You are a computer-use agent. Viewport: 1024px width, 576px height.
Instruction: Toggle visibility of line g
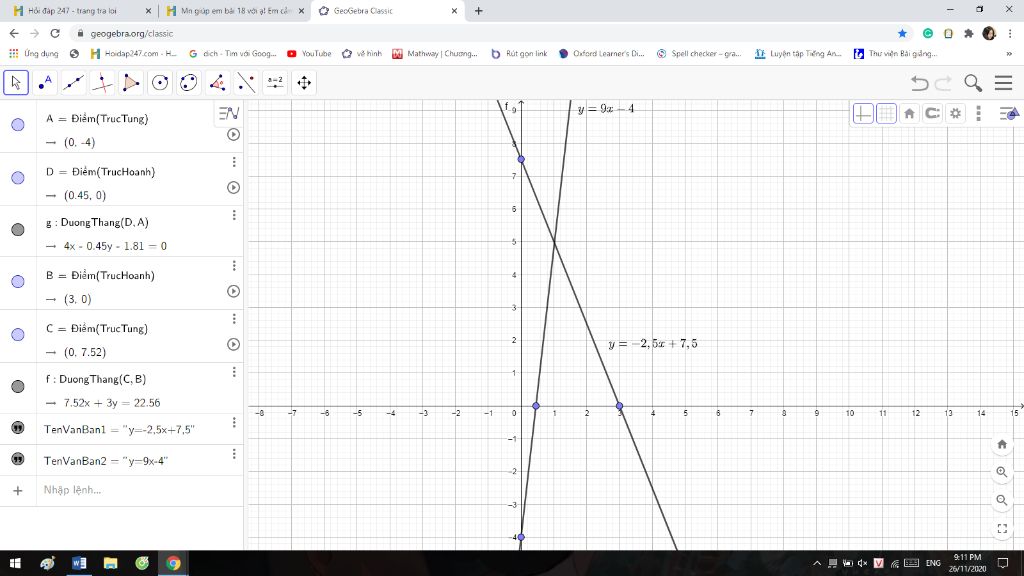coord(18,229)
